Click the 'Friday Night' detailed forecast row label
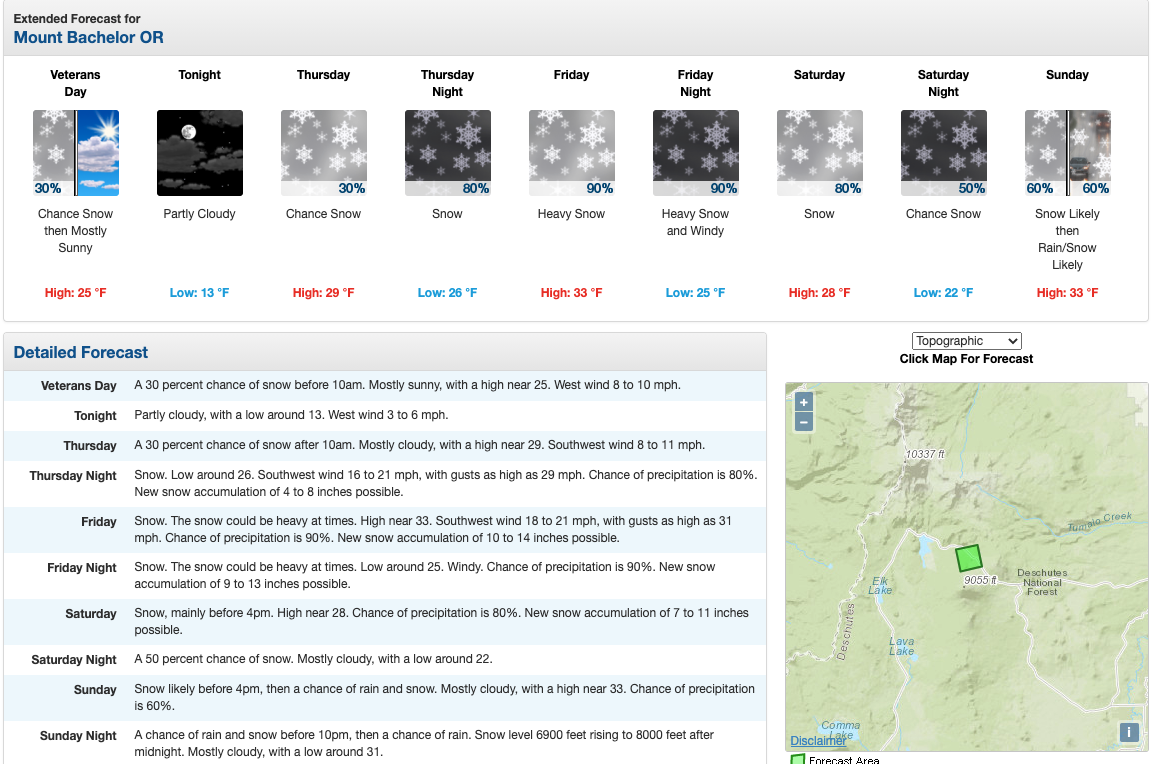This screenshot has width=1152, height=764. point(82,568)
